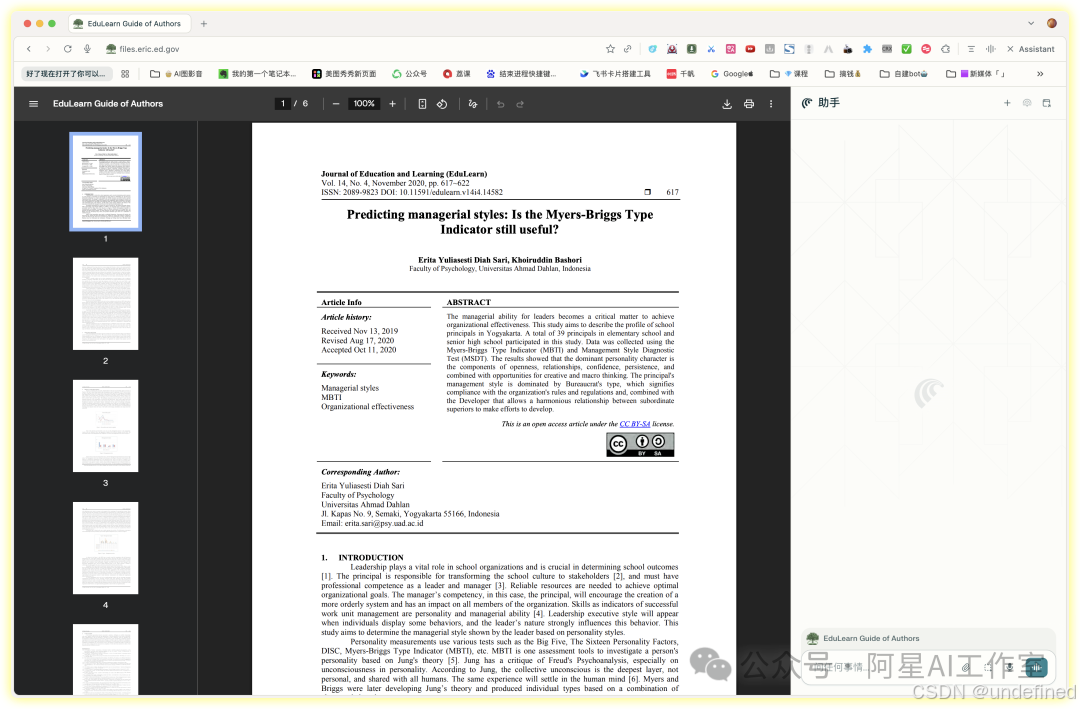
Task: Click the green checkmark extension icon
Action: [906, 49]
